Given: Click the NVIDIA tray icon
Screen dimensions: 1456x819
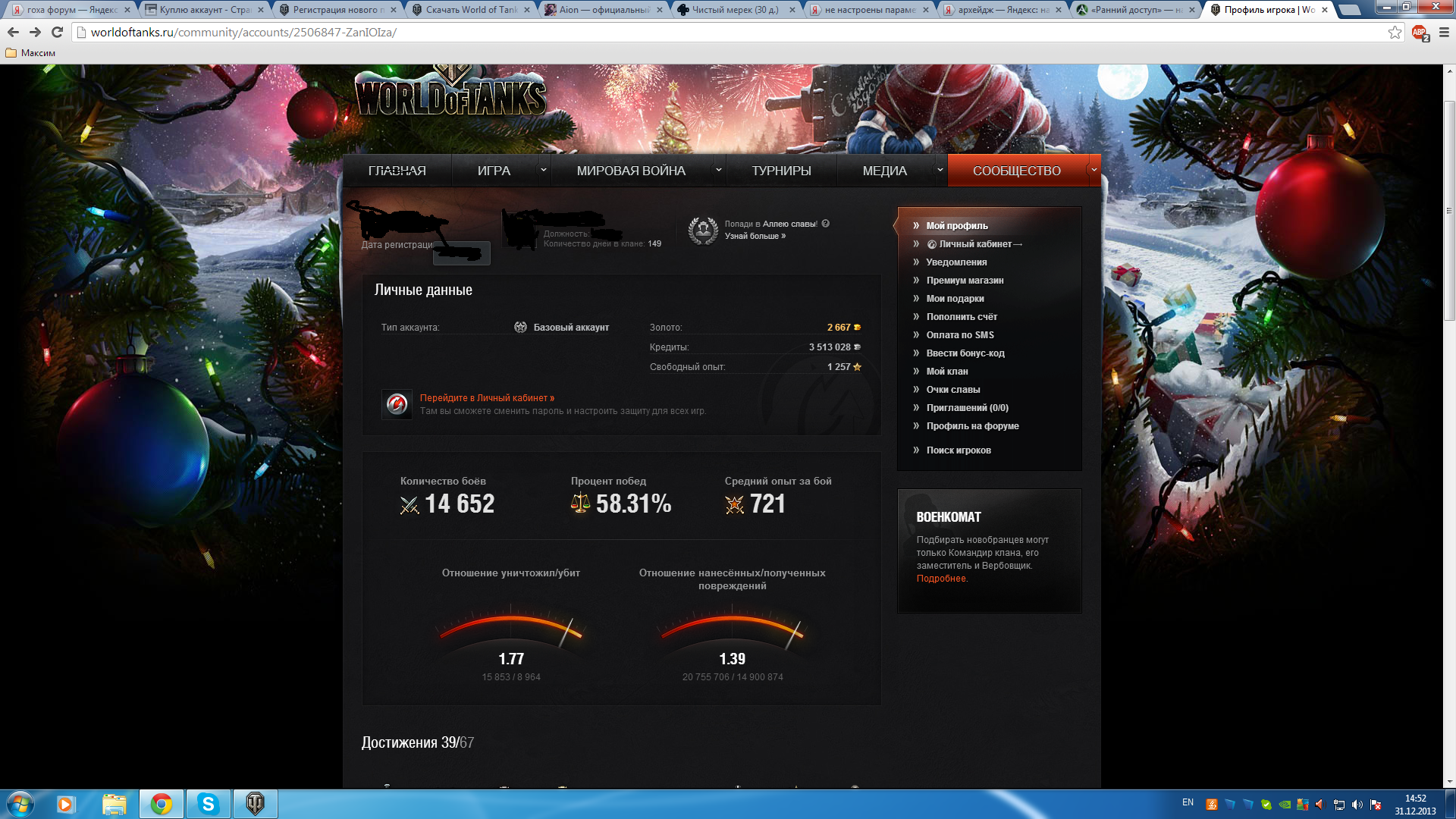Looking at the screenshot, I should point(1285,805).
